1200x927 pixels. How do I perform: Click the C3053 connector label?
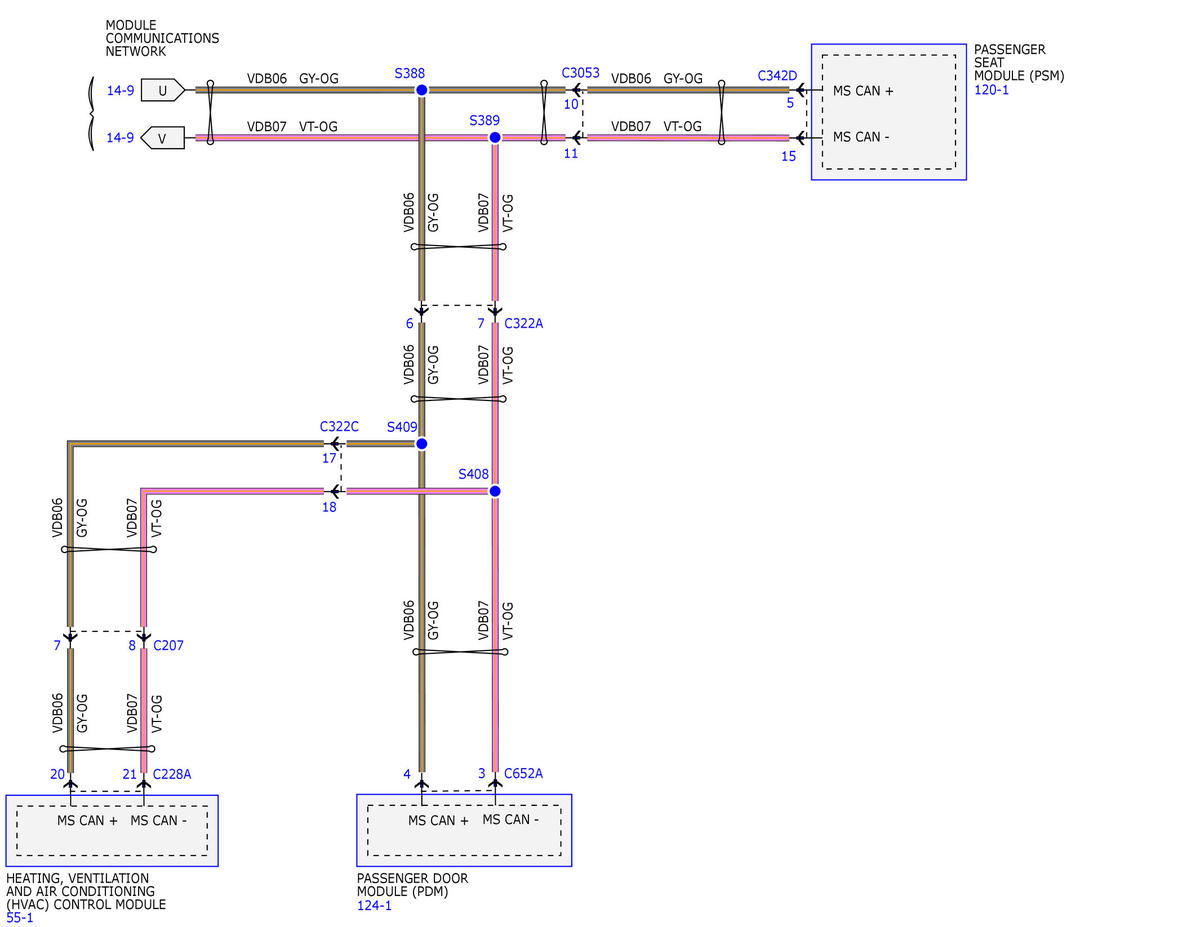tap(580, 73)
